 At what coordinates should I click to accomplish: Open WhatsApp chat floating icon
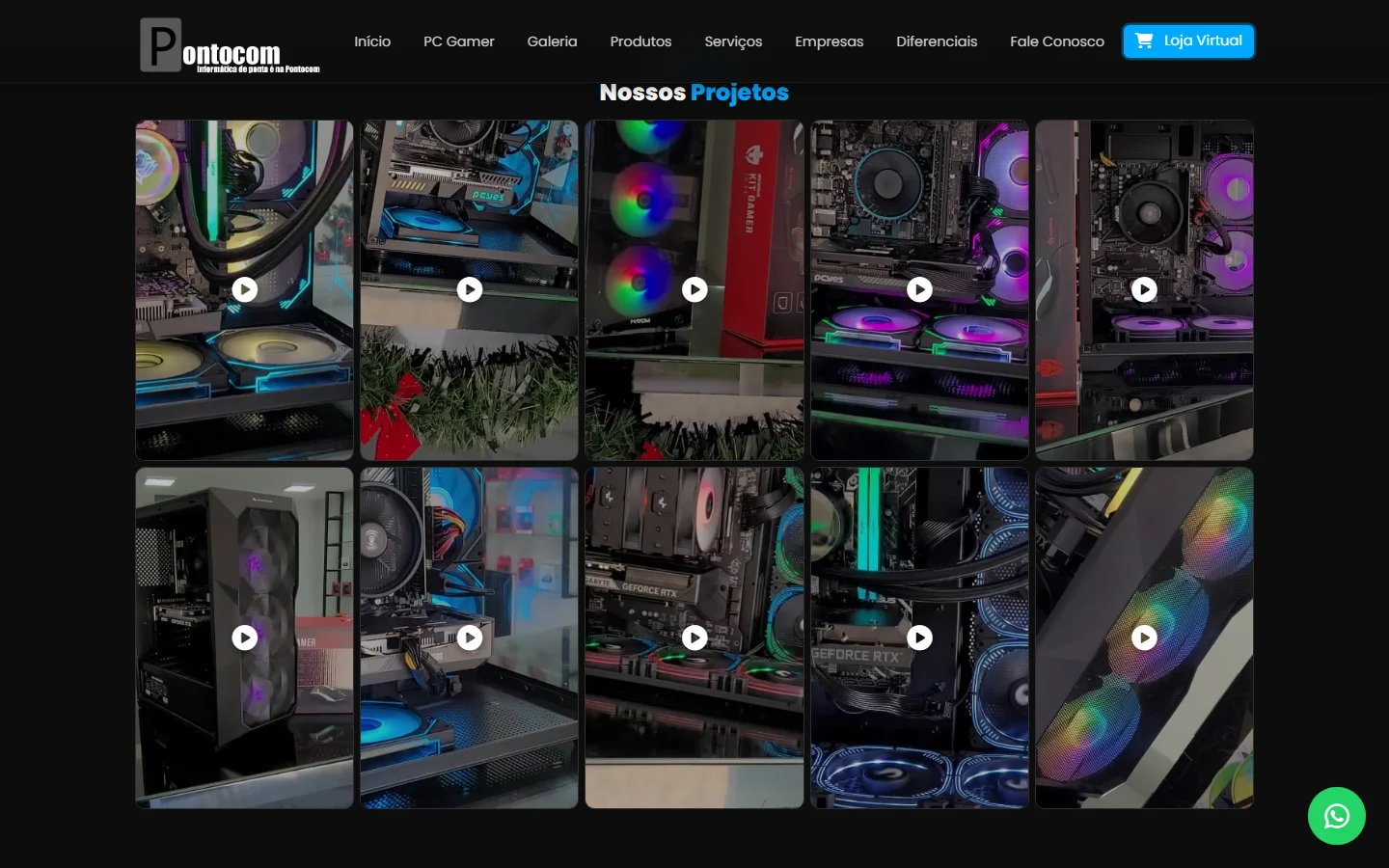pos(1337,816)
